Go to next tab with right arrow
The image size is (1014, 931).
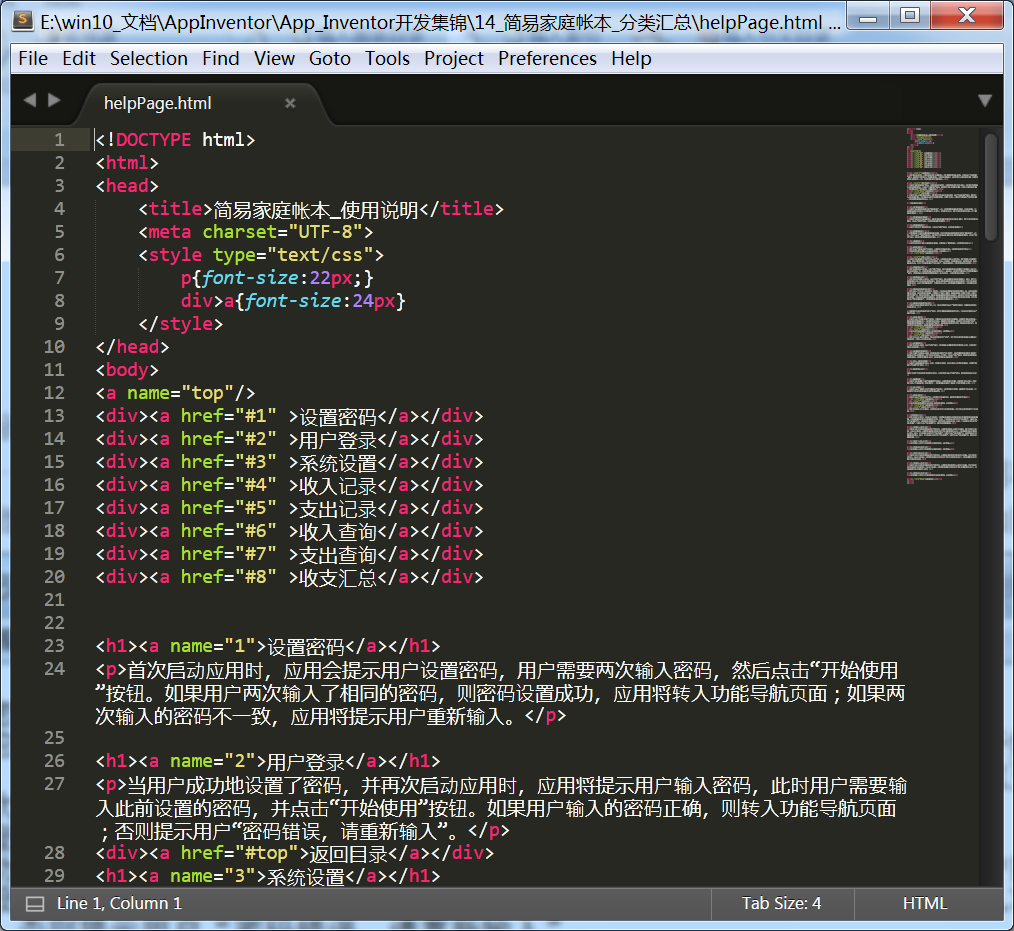(54, 100)
